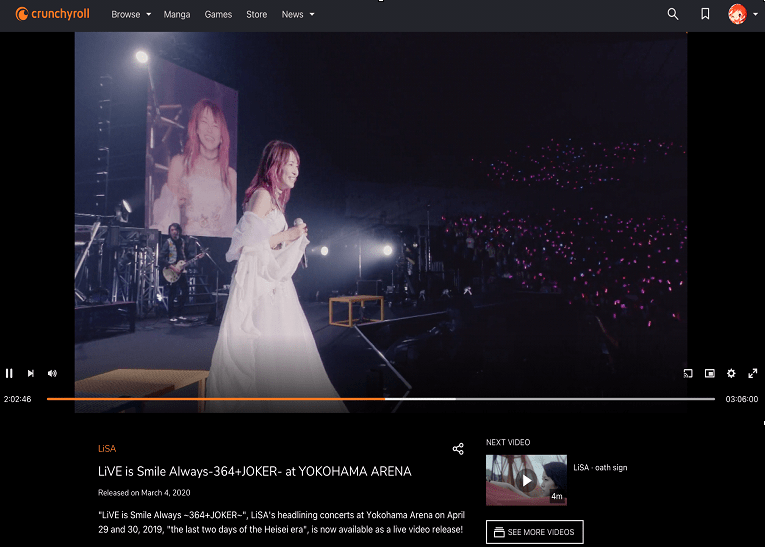Open the Games menu item
Screen dimensions: 765x547
[x=218, y=15]
